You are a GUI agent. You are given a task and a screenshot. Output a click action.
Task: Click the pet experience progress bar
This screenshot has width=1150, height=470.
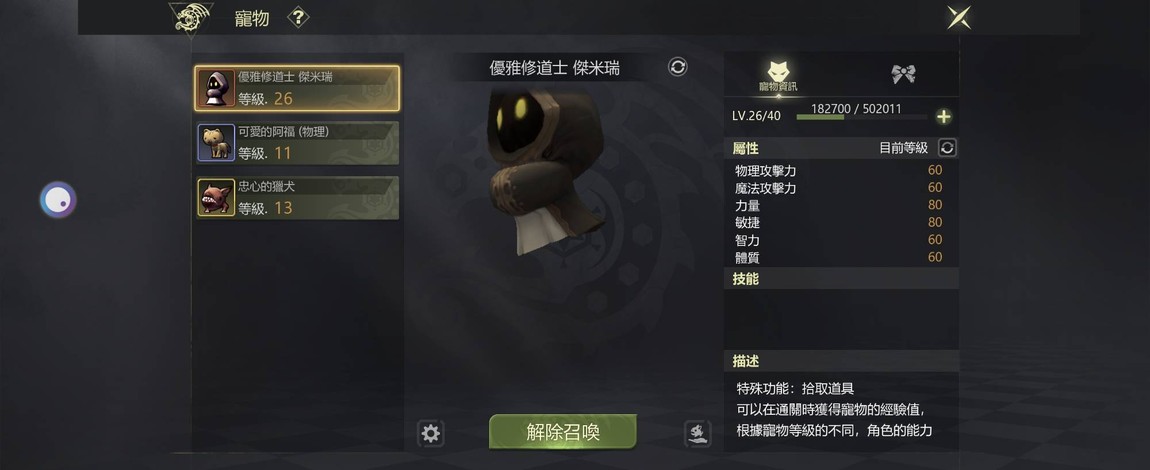862,117
